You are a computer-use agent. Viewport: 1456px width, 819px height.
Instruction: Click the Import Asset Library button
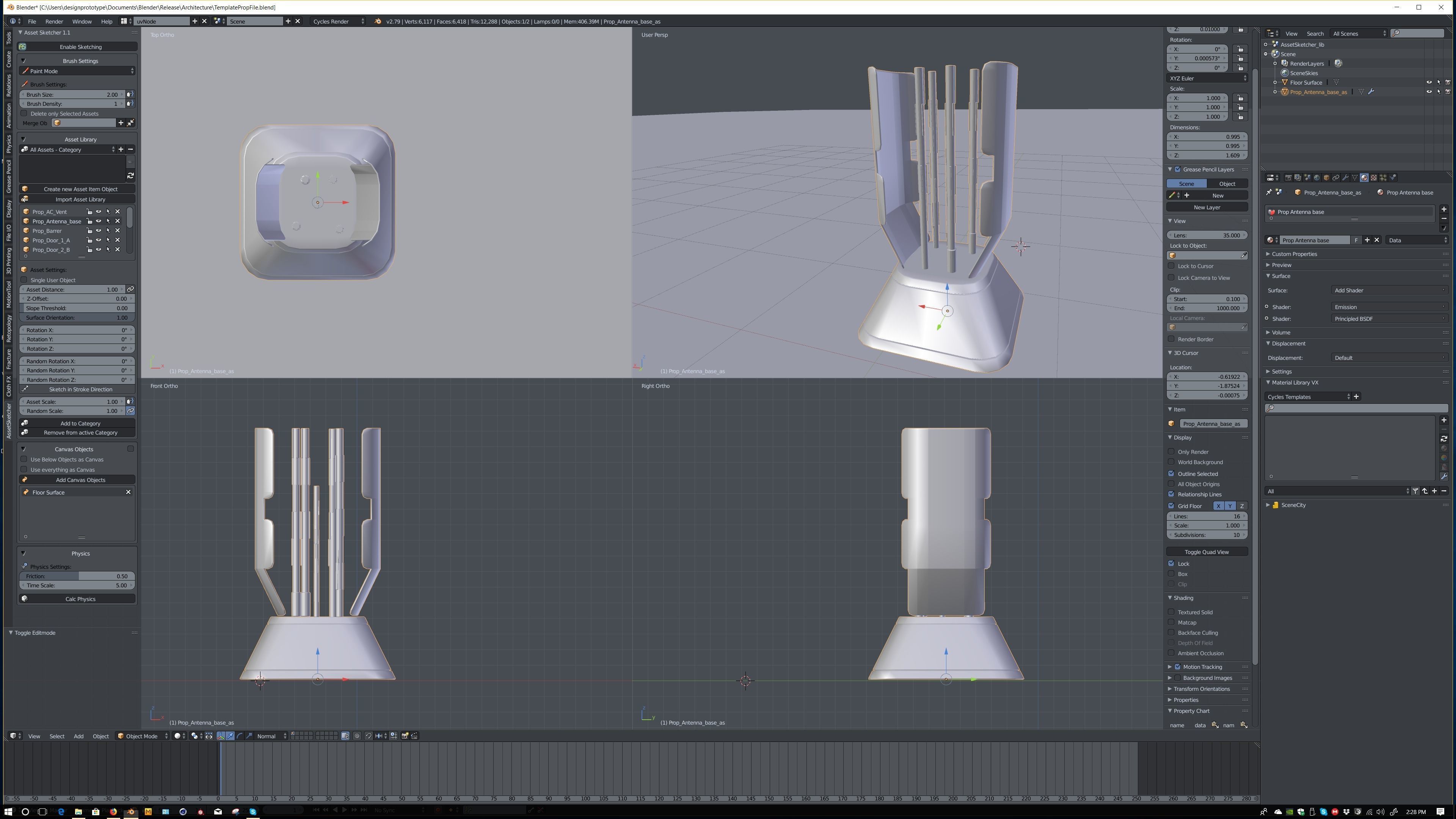(77, 199)
